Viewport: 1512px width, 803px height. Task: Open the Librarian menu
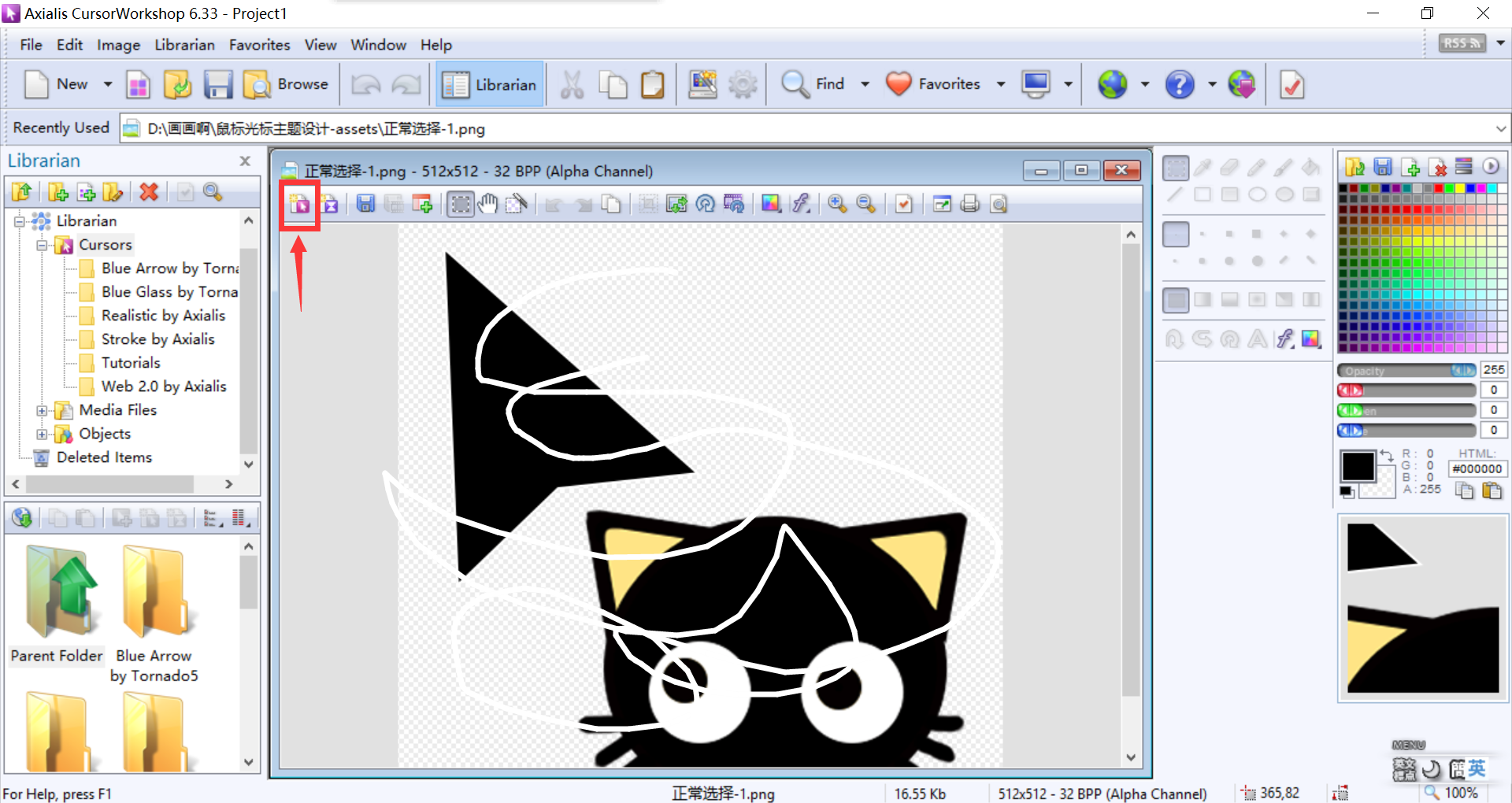click(x=184, y=45)
